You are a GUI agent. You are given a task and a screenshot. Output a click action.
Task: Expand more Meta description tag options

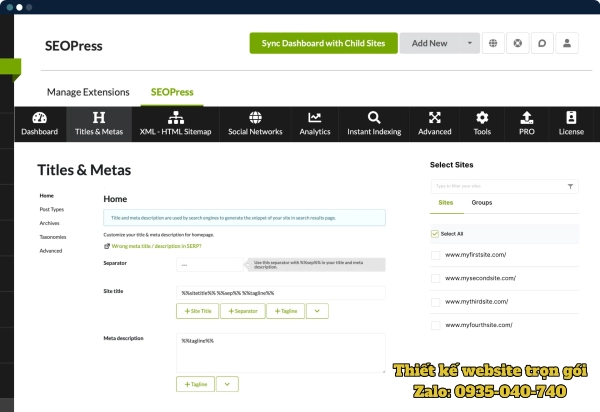click(x=227, y=384)
